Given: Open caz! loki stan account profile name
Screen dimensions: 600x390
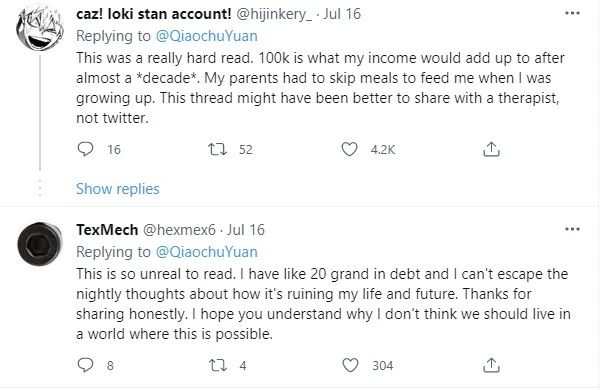Looking at the screenshot, I should coord(153,14).
